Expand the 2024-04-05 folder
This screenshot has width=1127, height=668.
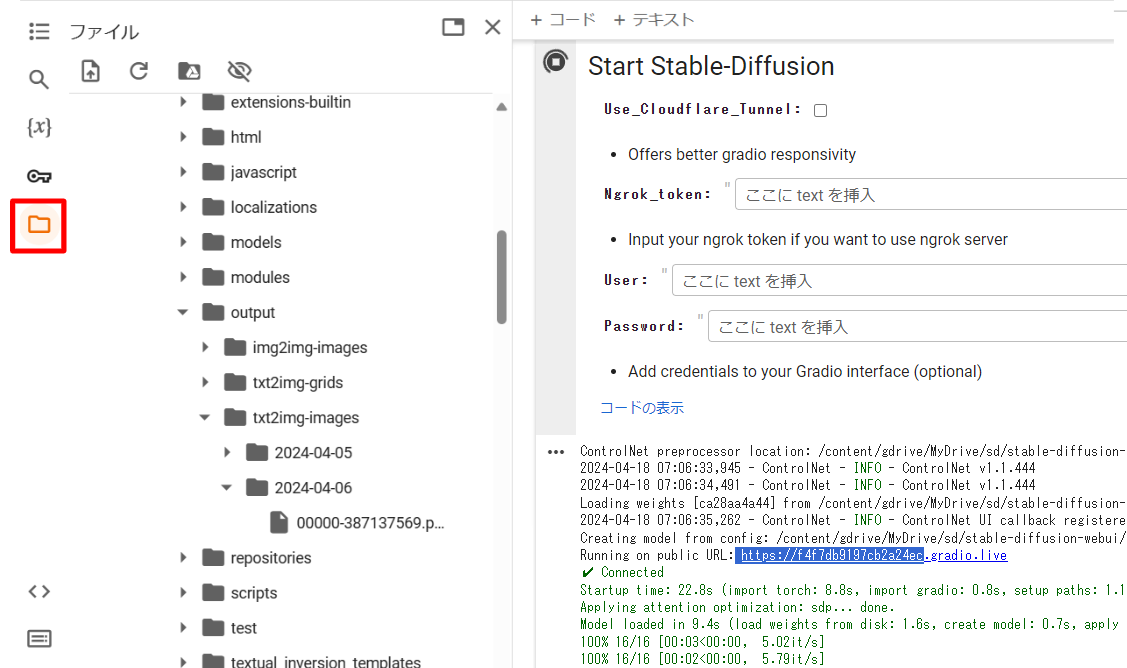227,452
